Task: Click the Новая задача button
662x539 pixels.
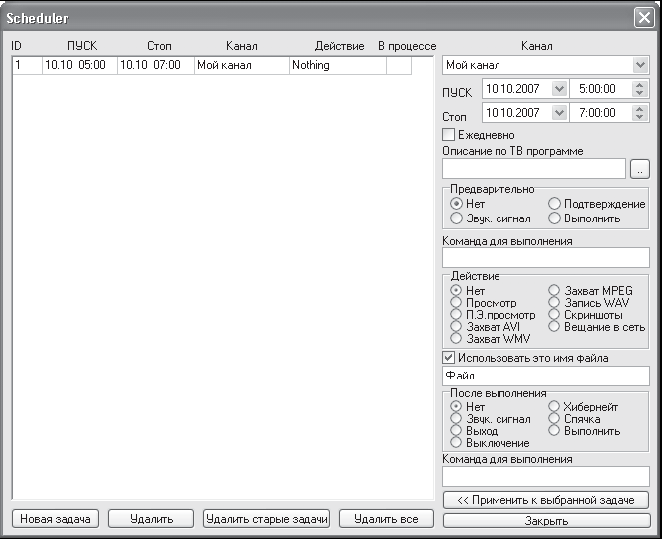Action: (55, 519)
